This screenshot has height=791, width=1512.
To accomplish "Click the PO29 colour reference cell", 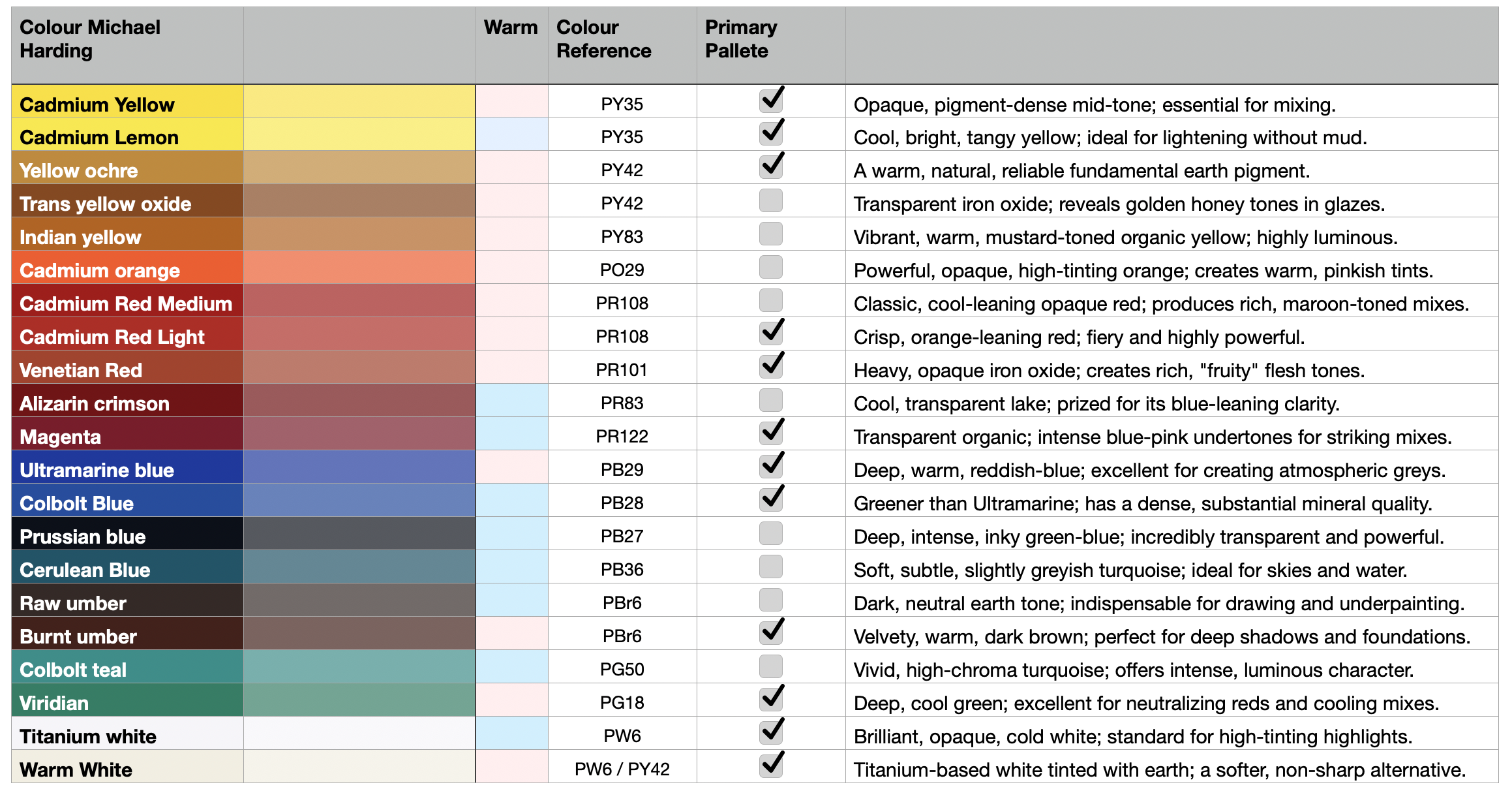I will [622, 267].
